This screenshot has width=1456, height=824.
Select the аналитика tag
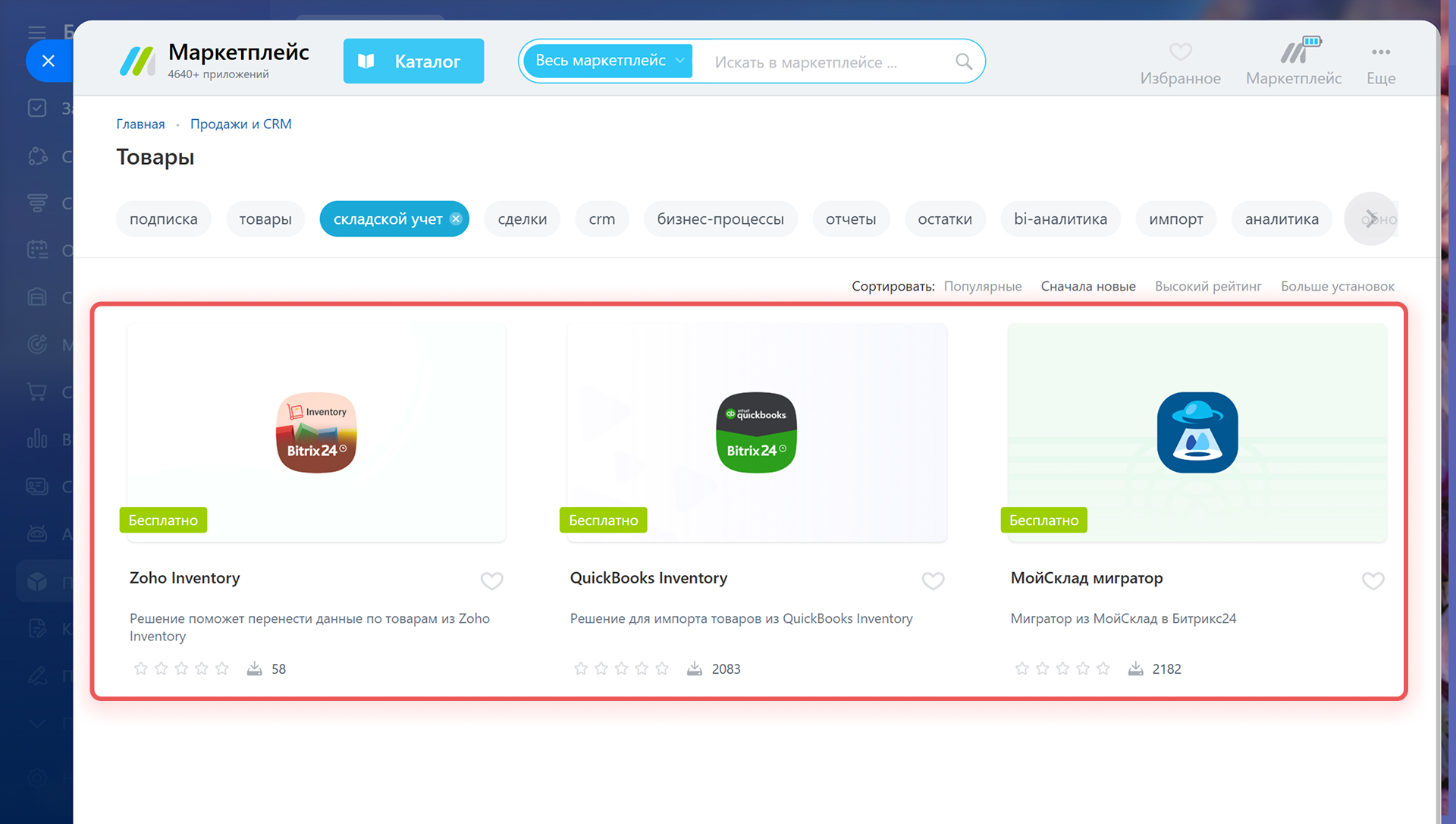(1282, 219)
